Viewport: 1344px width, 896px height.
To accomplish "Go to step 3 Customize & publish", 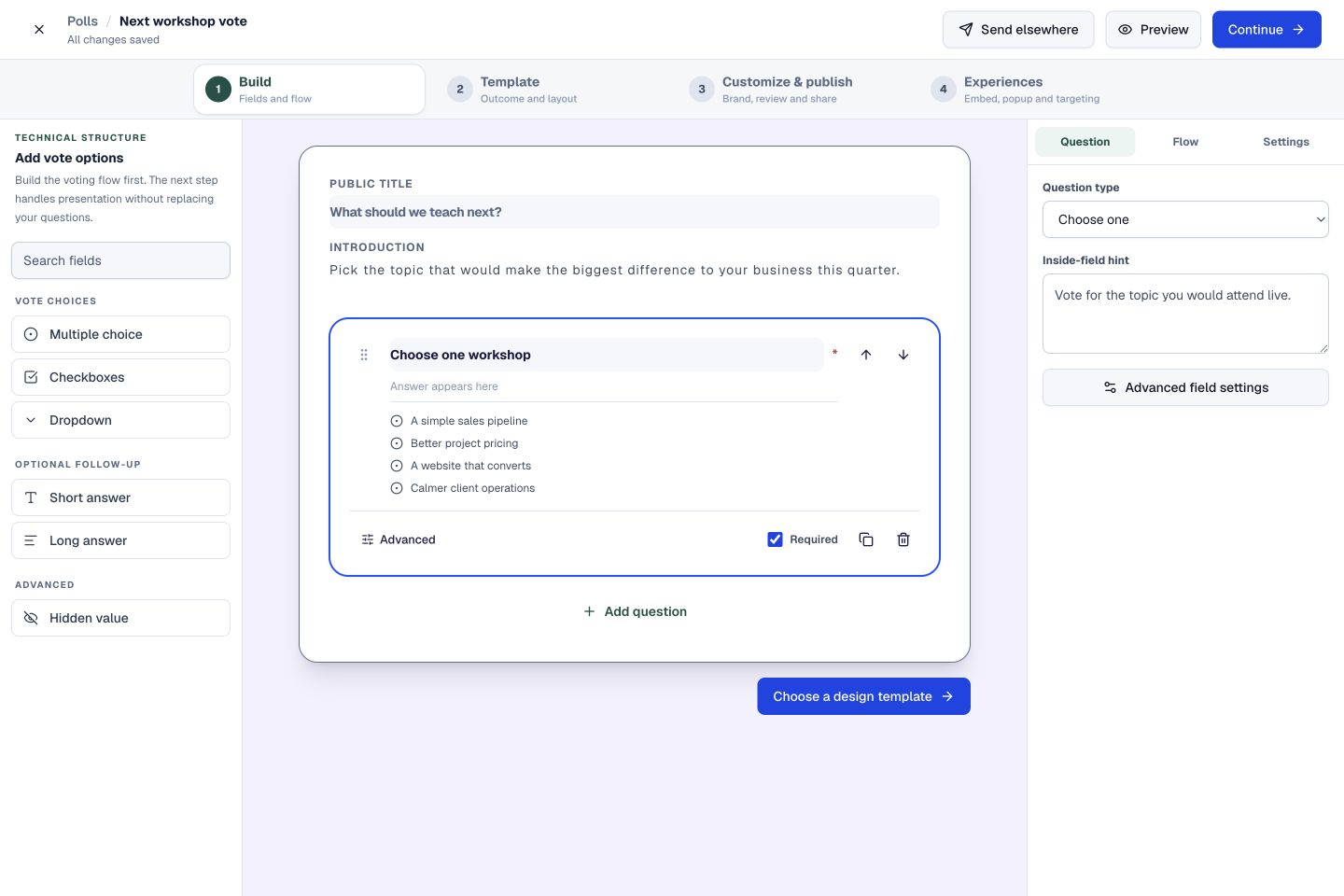I will pyautogui.click(x=792, y=90).
